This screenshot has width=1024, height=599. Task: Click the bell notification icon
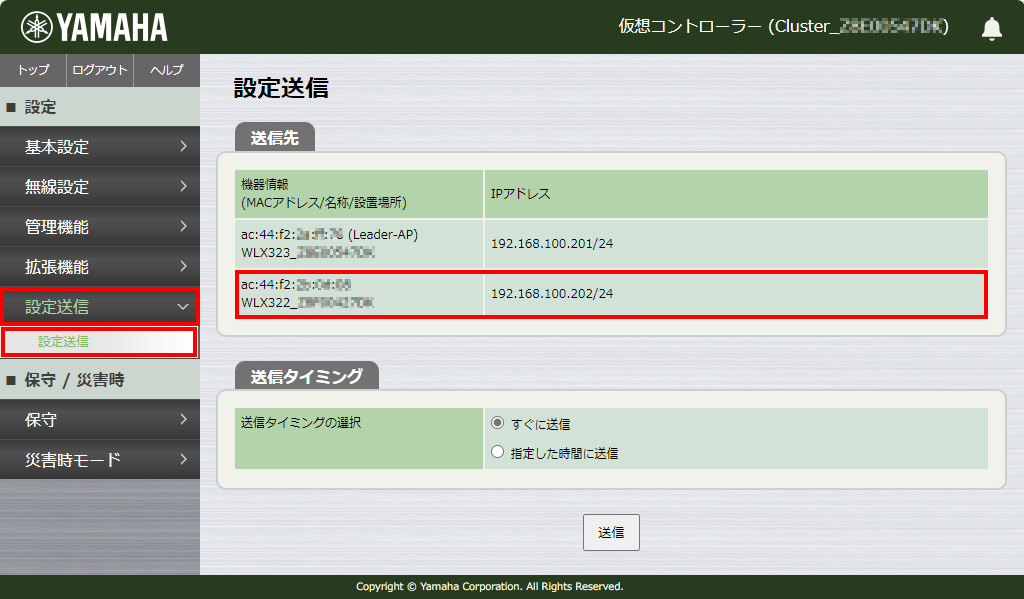coord(991,28)
